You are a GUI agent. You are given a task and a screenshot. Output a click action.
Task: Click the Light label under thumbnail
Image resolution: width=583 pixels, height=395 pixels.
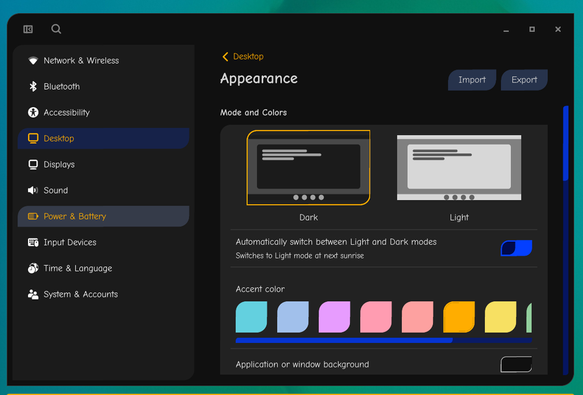pyautogui.click(x=459, y=218)
